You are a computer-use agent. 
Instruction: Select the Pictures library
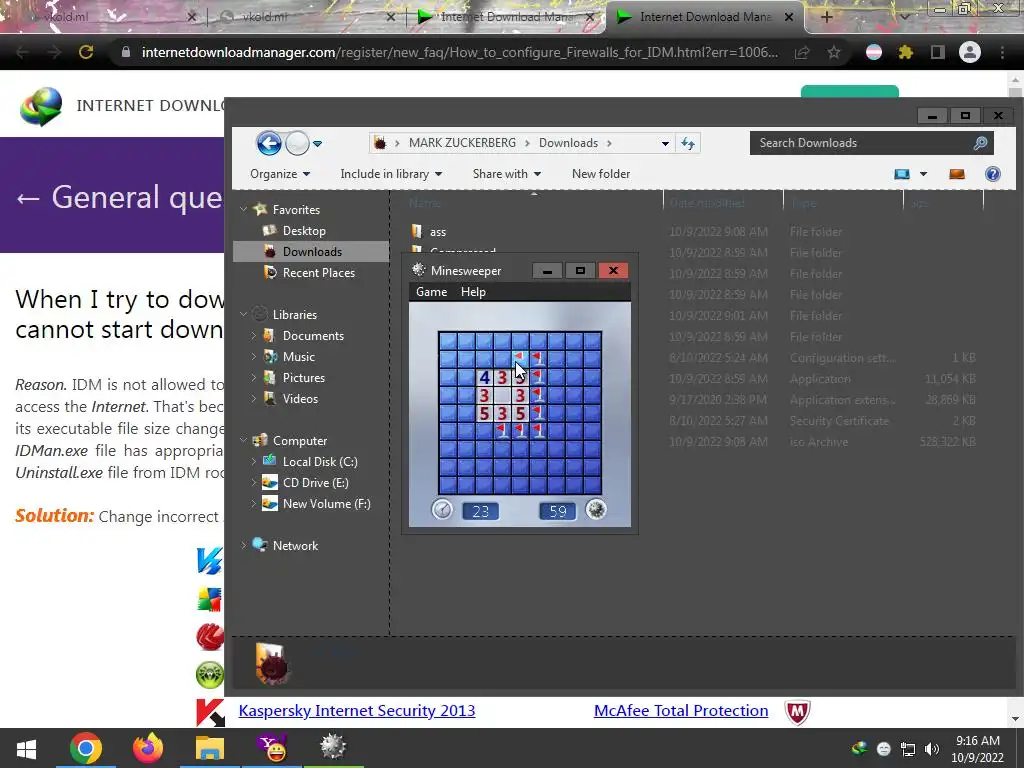(x=303, y=377)
